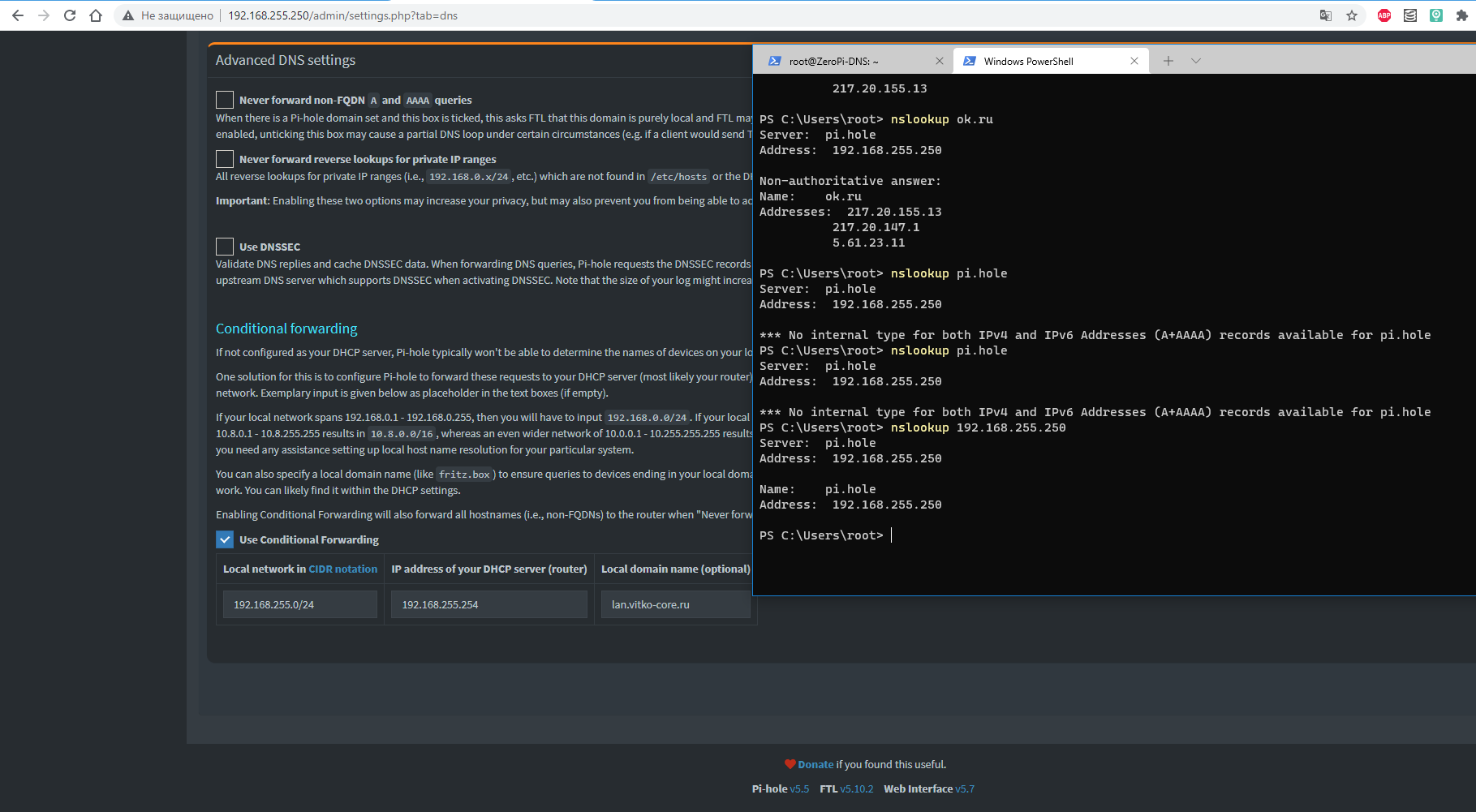Open the AdBlock Plus extension
The image size is (1476, 812).
(x=1384, y=15)
